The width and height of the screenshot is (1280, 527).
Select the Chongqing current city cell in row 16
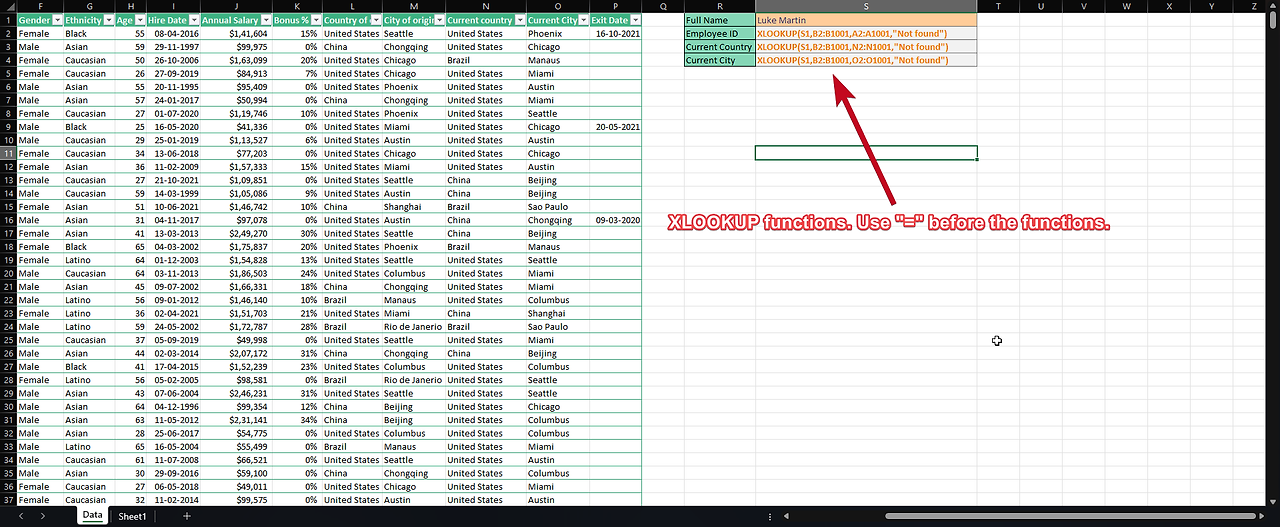(x=557, y=220)
